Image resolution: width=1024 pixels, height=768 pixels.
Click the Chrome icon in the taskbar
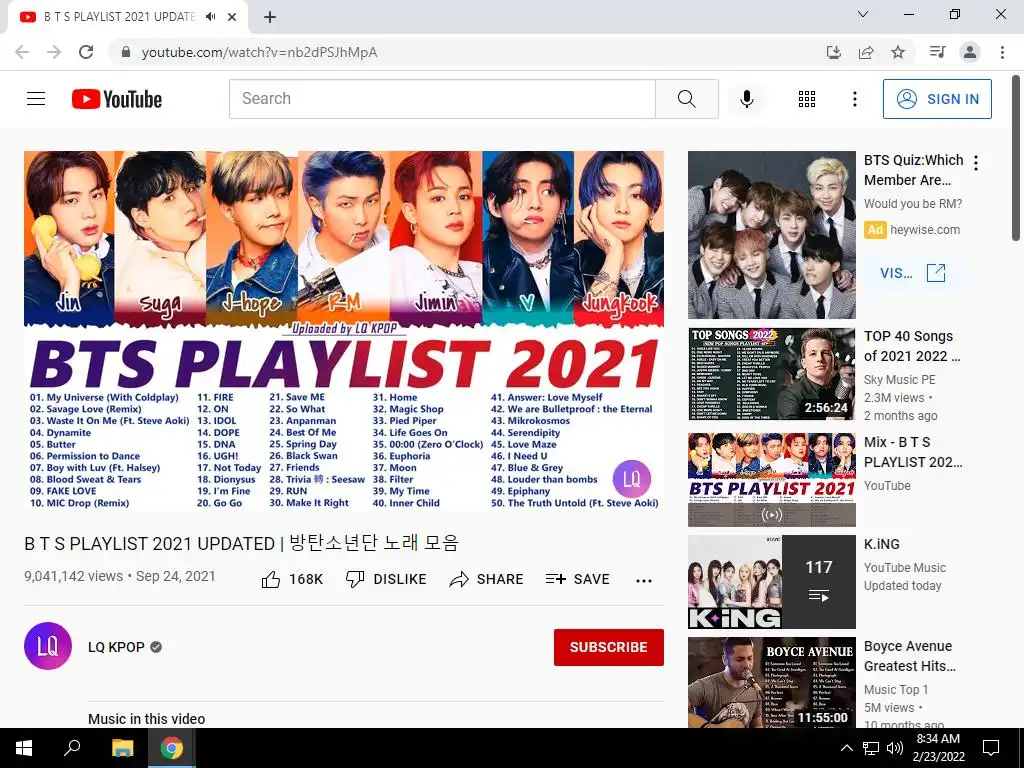point(172,748)
